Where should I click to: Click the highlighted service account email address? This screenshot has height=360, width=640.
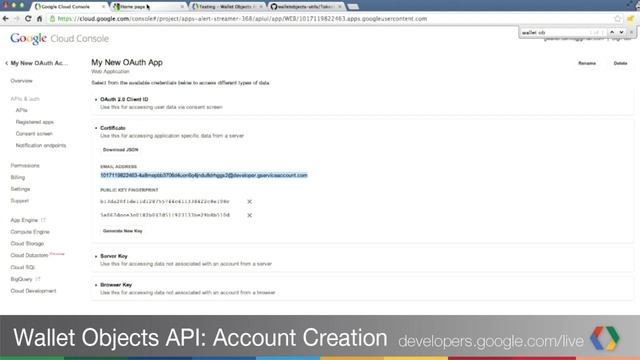tap(204, 175)
